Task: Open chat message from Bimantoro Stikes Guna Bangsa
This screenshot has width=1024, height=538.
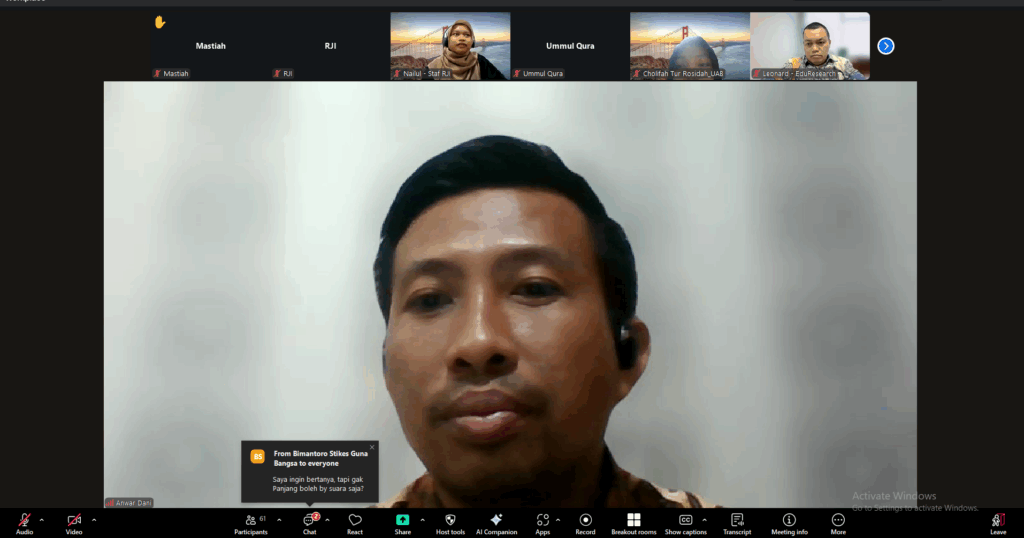Action: (x=310, y=471)
